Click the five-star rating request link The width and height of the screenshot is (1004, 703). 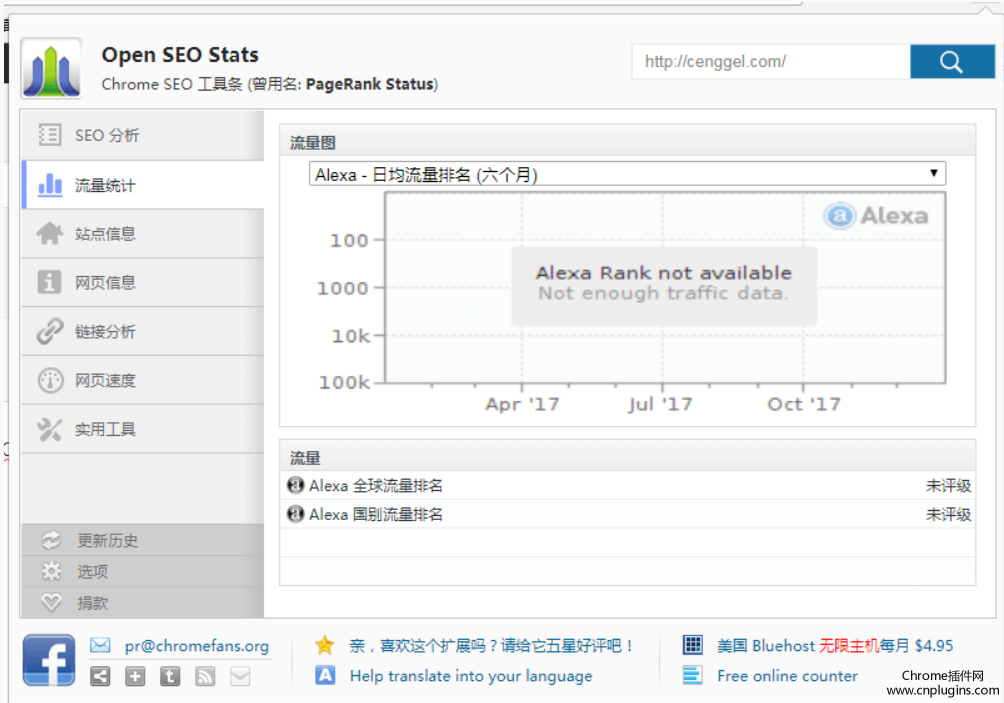point(492,645)
